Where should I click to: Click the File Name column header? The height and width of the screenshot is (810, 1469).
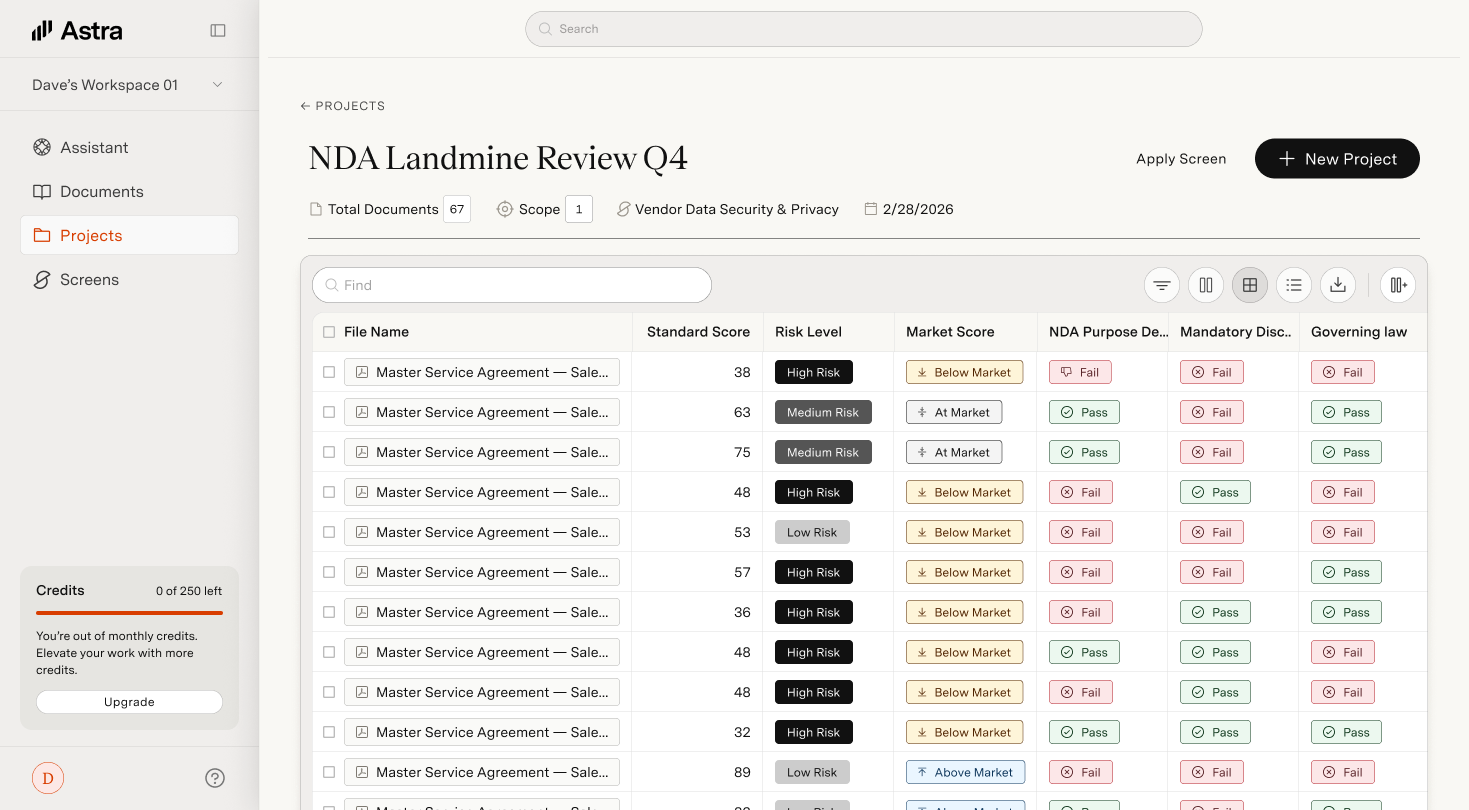(376, 332)
